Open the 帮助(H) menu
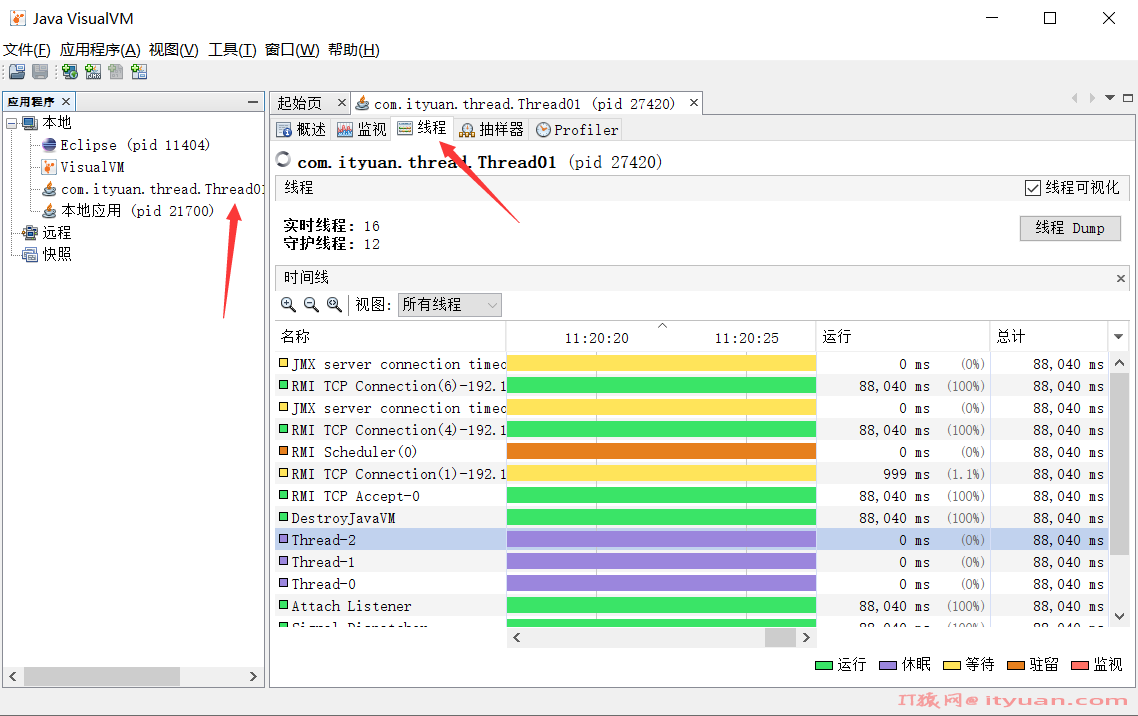This screenshot has height=716, width=1138. (x=353, y=50)
